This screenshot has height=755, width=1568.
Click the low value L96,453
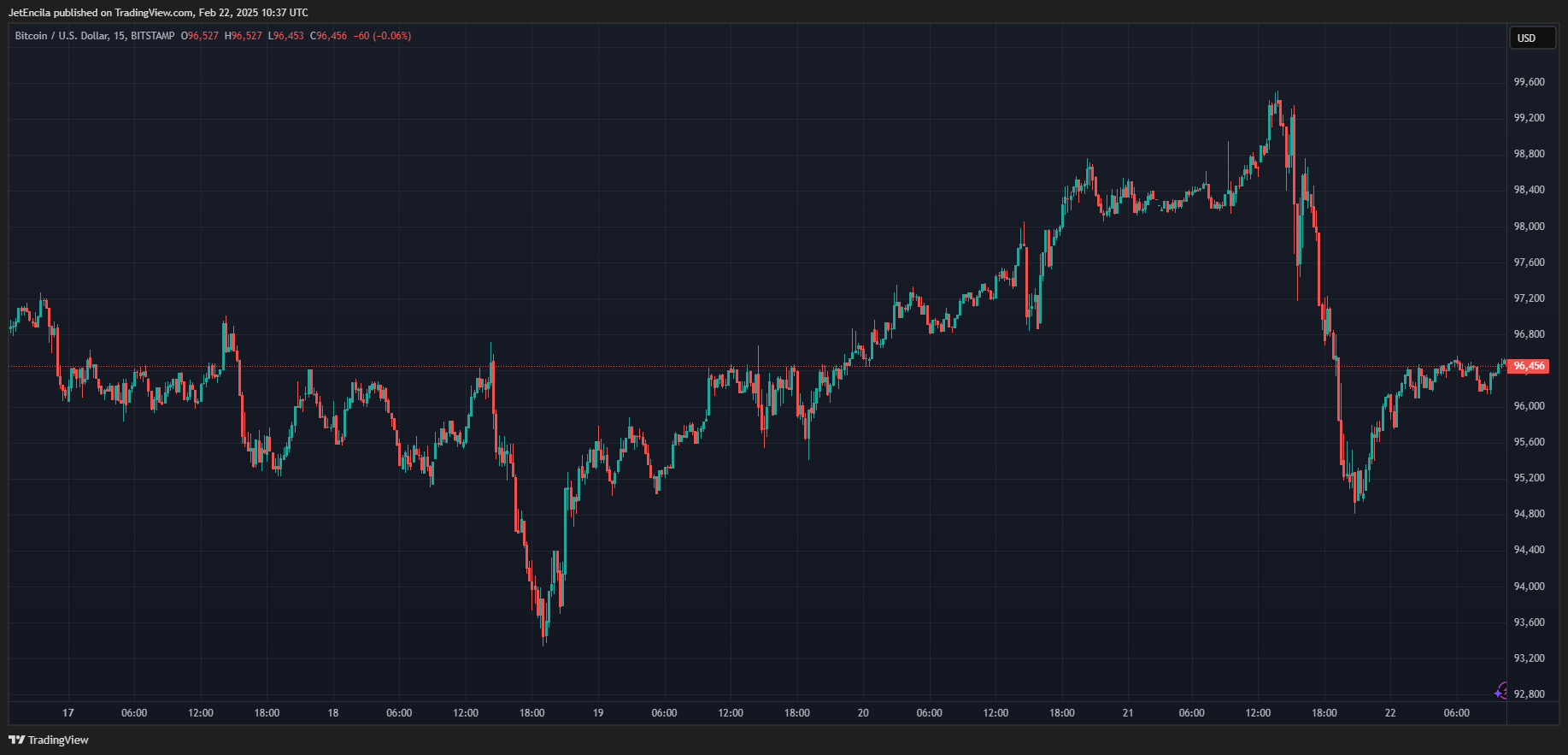[285, 36]
